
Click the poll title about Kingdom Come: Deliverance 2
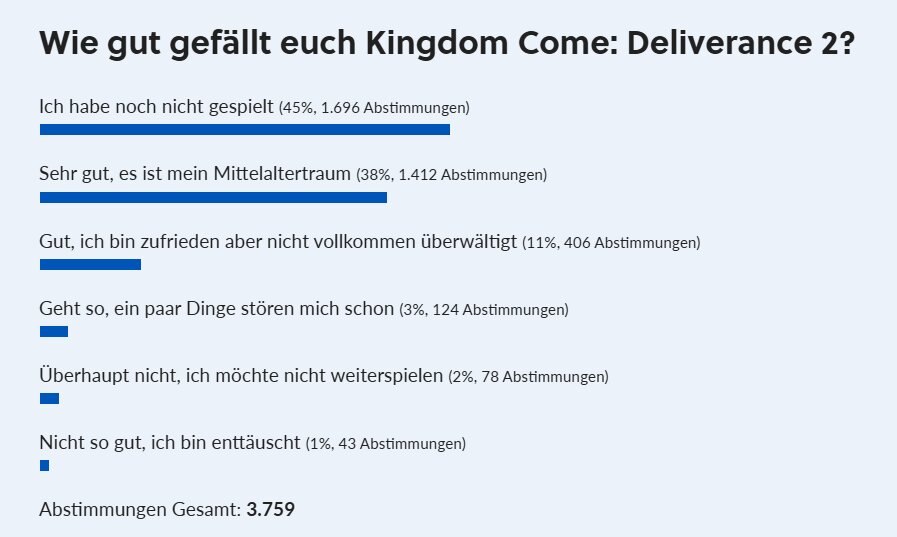[x=446, y=45]
